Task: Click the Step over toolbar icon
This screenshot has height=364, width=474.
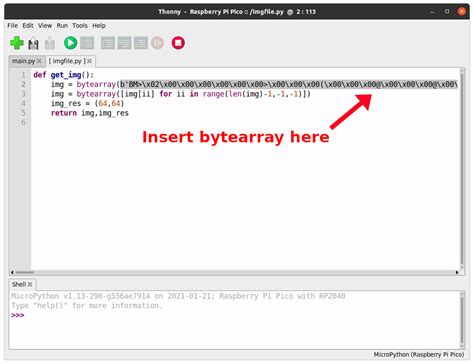Action: point(108,43)
